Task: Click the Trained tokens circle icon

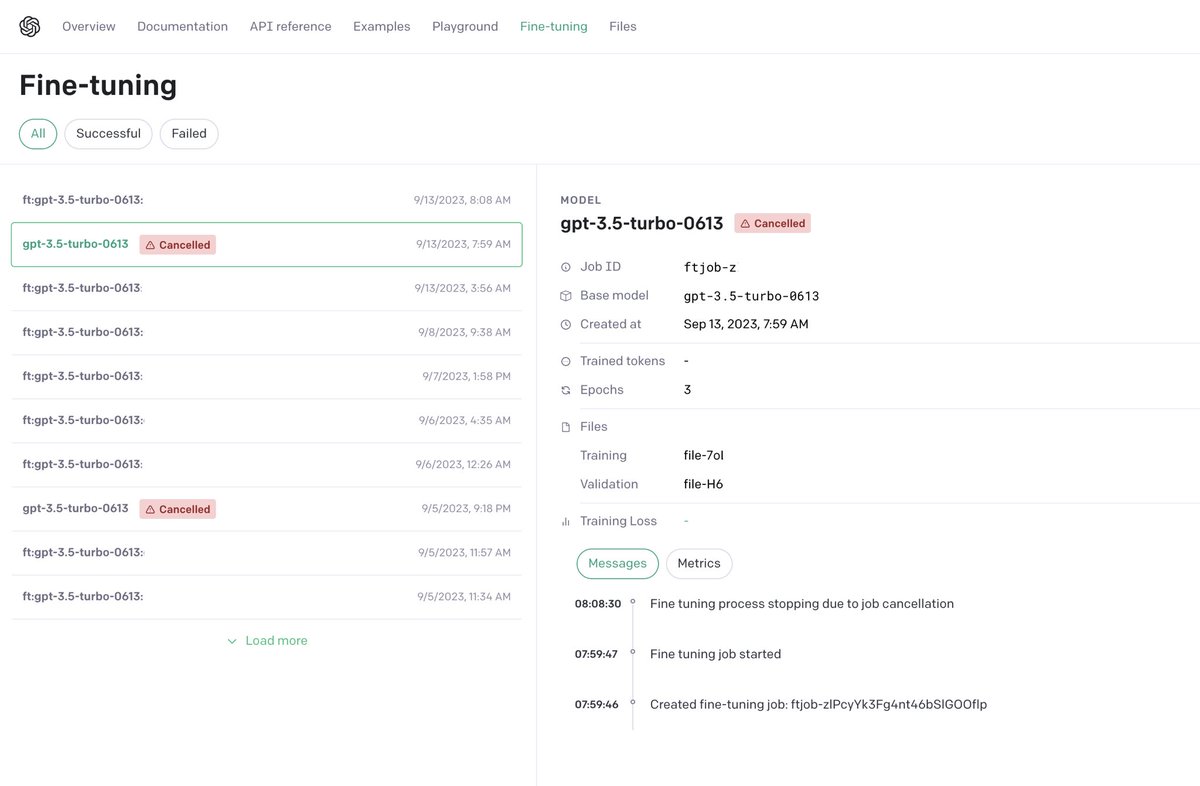Action: (x=566, y=361)
